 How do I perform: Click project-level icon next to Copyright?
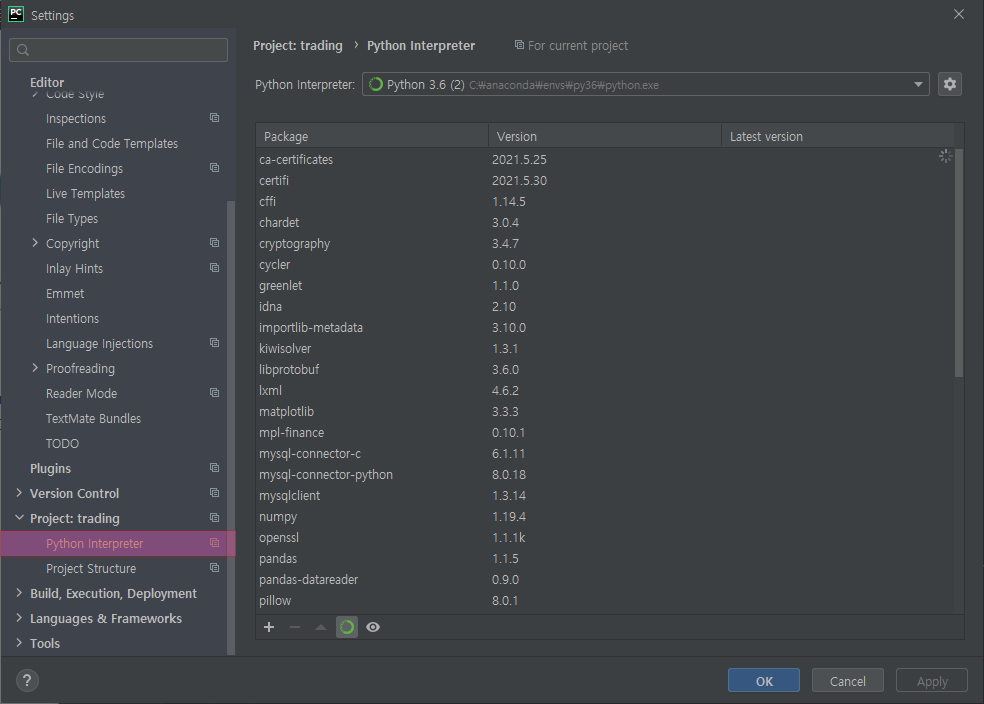[x=215, y=243]
